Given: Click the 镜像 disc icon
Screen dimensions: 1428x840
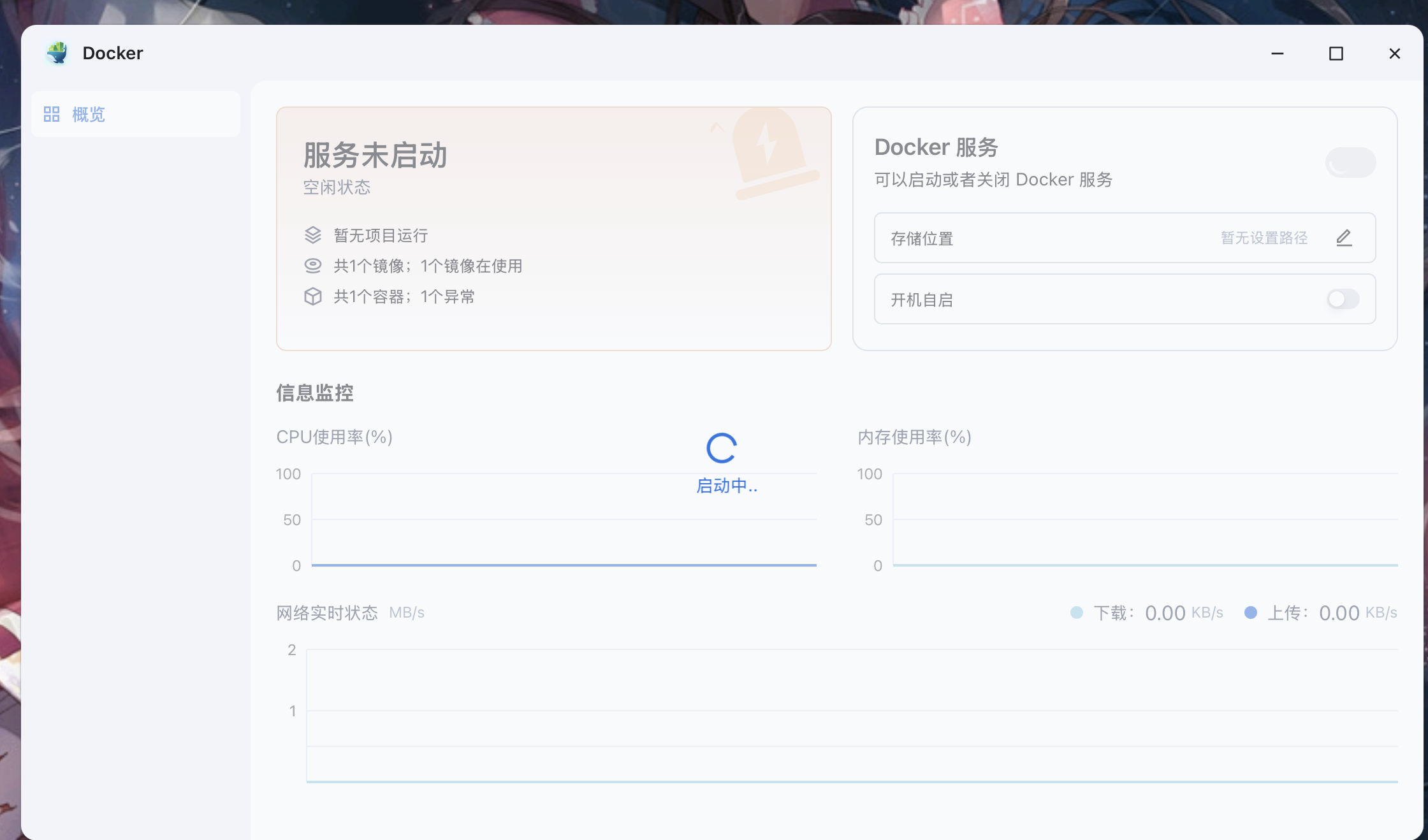Looking at the screenshot, I should click(312, 266).
